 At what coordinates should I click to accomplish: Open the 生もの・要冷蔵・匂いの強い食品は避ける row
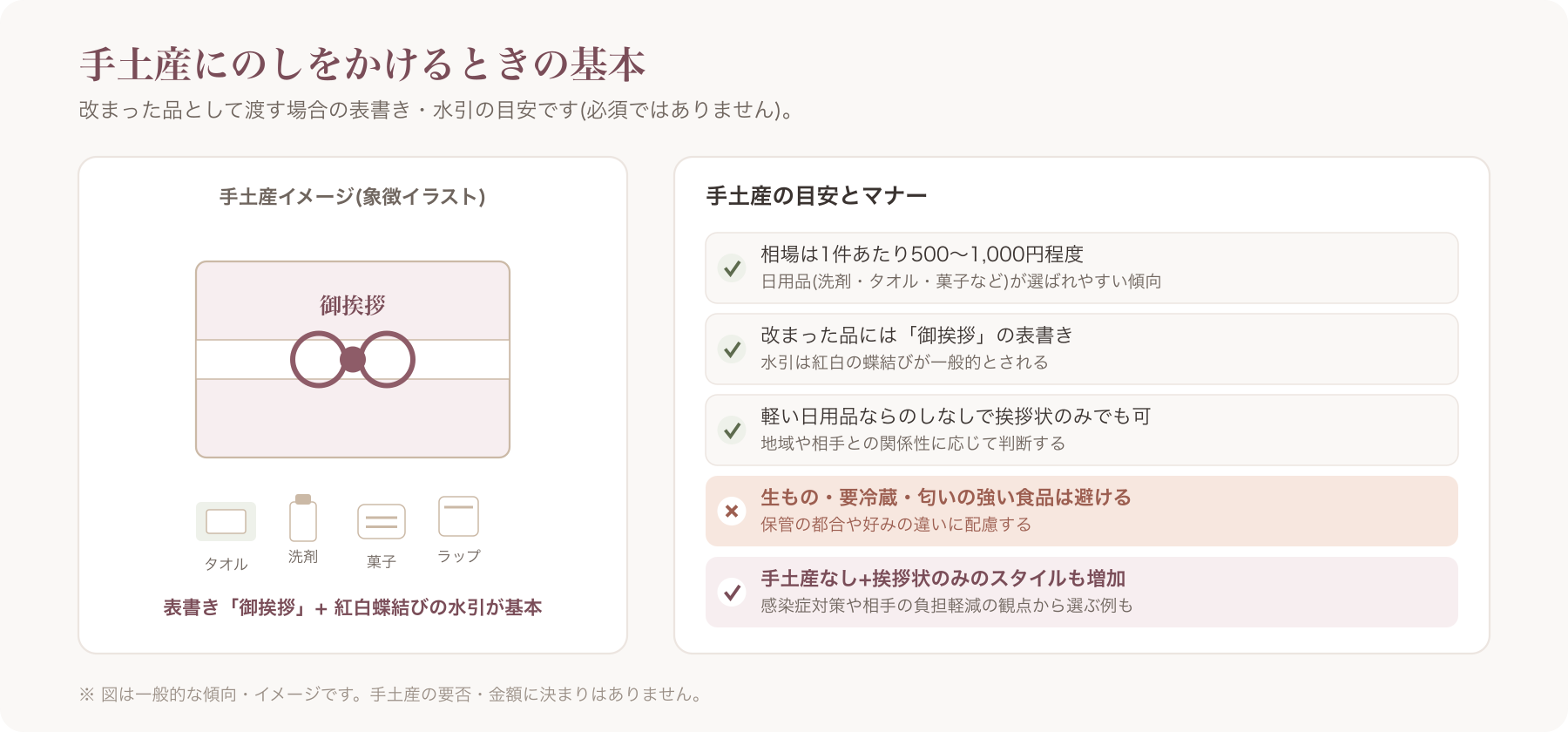pyautogui.click(x=1082, y=511)
